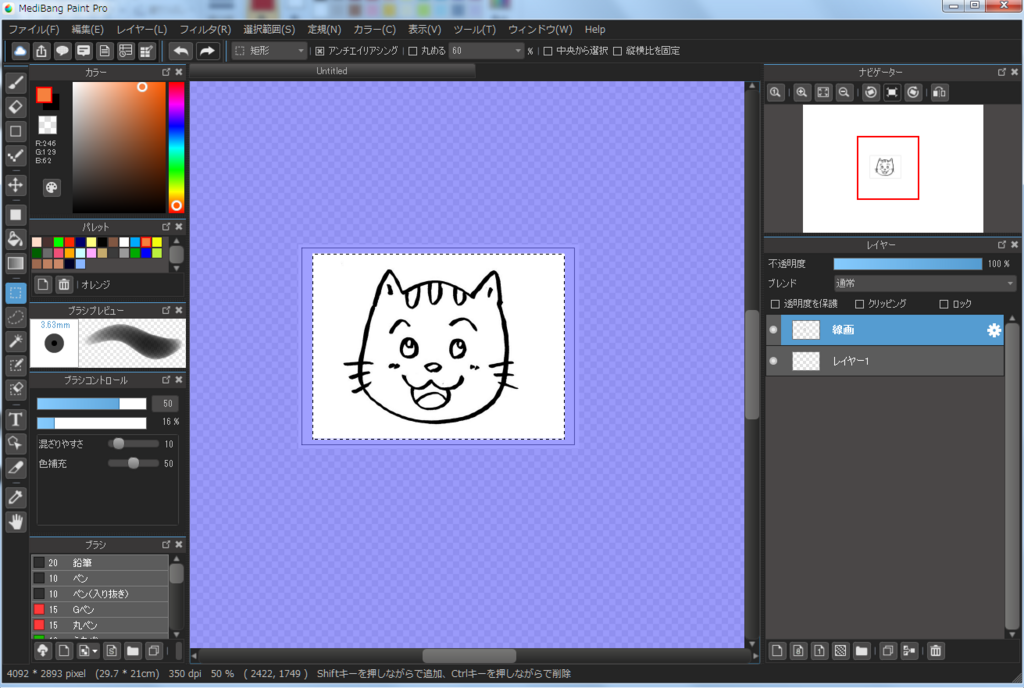Open the ブレンド mode 通常 dropdown
1024x688 pixels.
click(x=924, y=283)
